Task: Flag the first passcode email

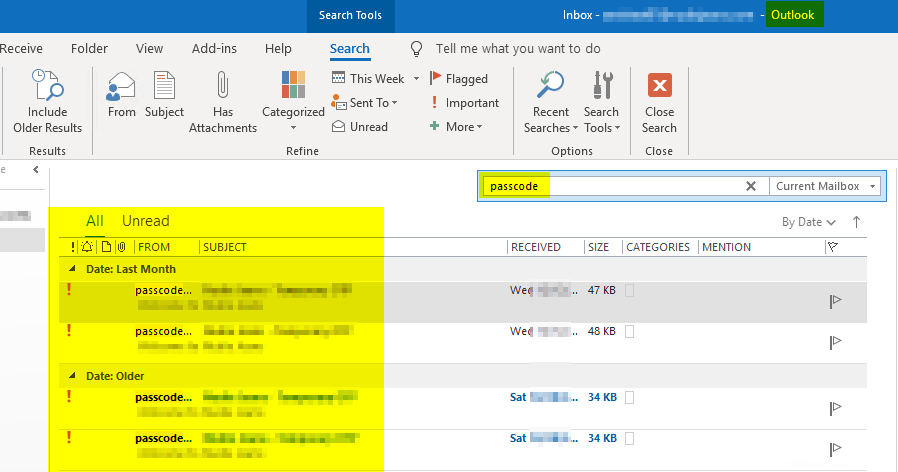Action: click(x=835, y=301)
